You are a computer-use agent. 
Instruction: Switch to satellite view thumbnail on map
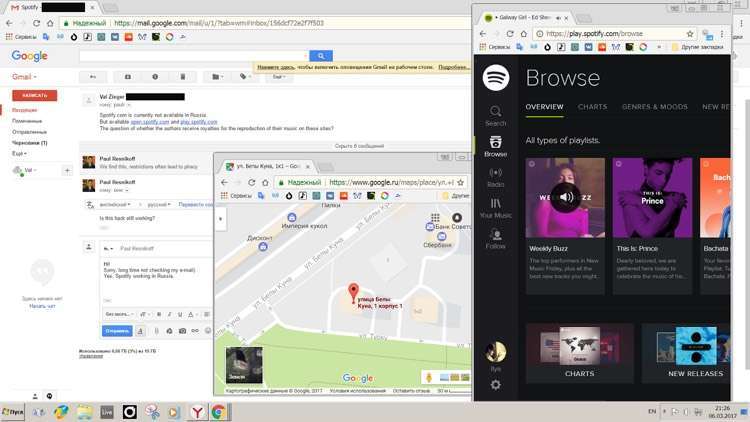(244, 365)
